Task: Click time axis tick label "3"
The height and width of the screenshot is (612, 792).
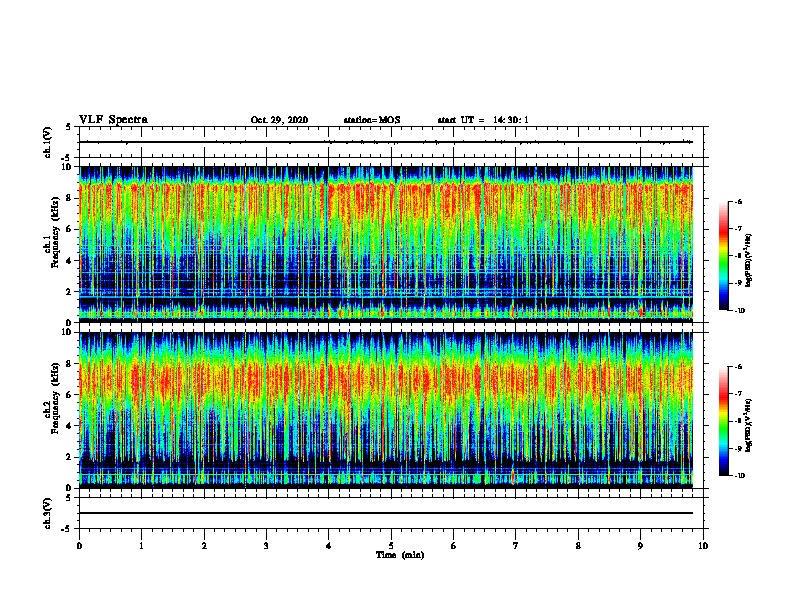Action: [x=266, y=546]
